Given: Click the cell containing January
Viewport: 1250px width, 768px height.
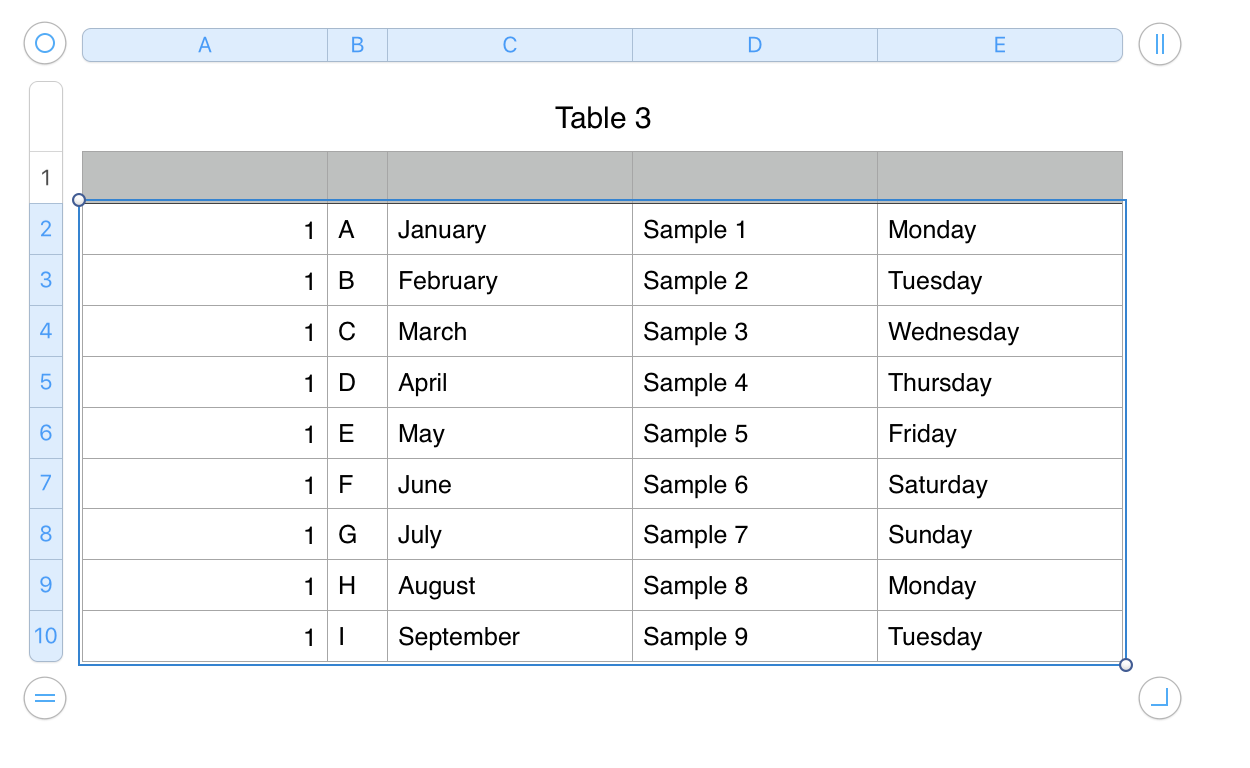Looking at the screenshot, I should [x=510, y=230].
